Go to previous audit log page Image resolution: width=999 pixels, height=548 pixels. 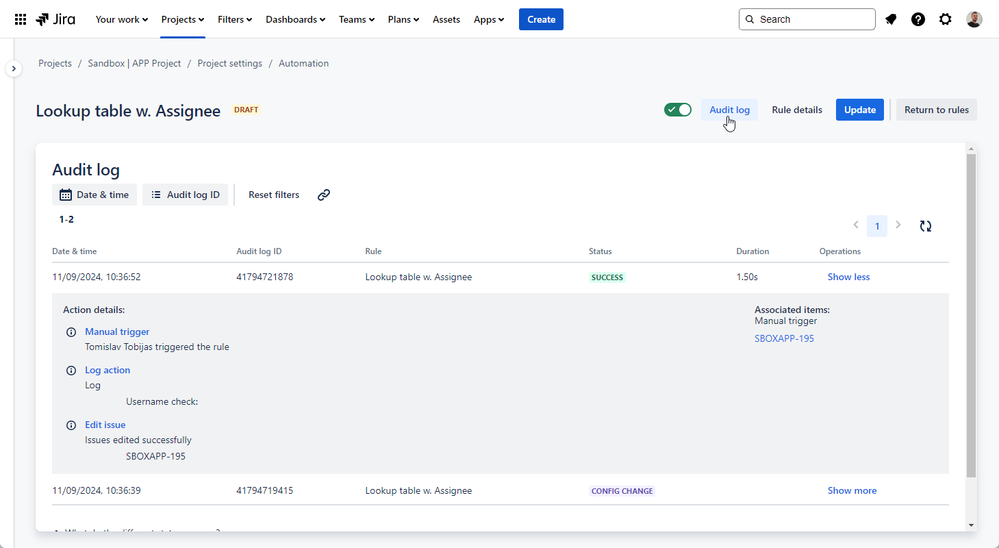(x=856, y=225)
